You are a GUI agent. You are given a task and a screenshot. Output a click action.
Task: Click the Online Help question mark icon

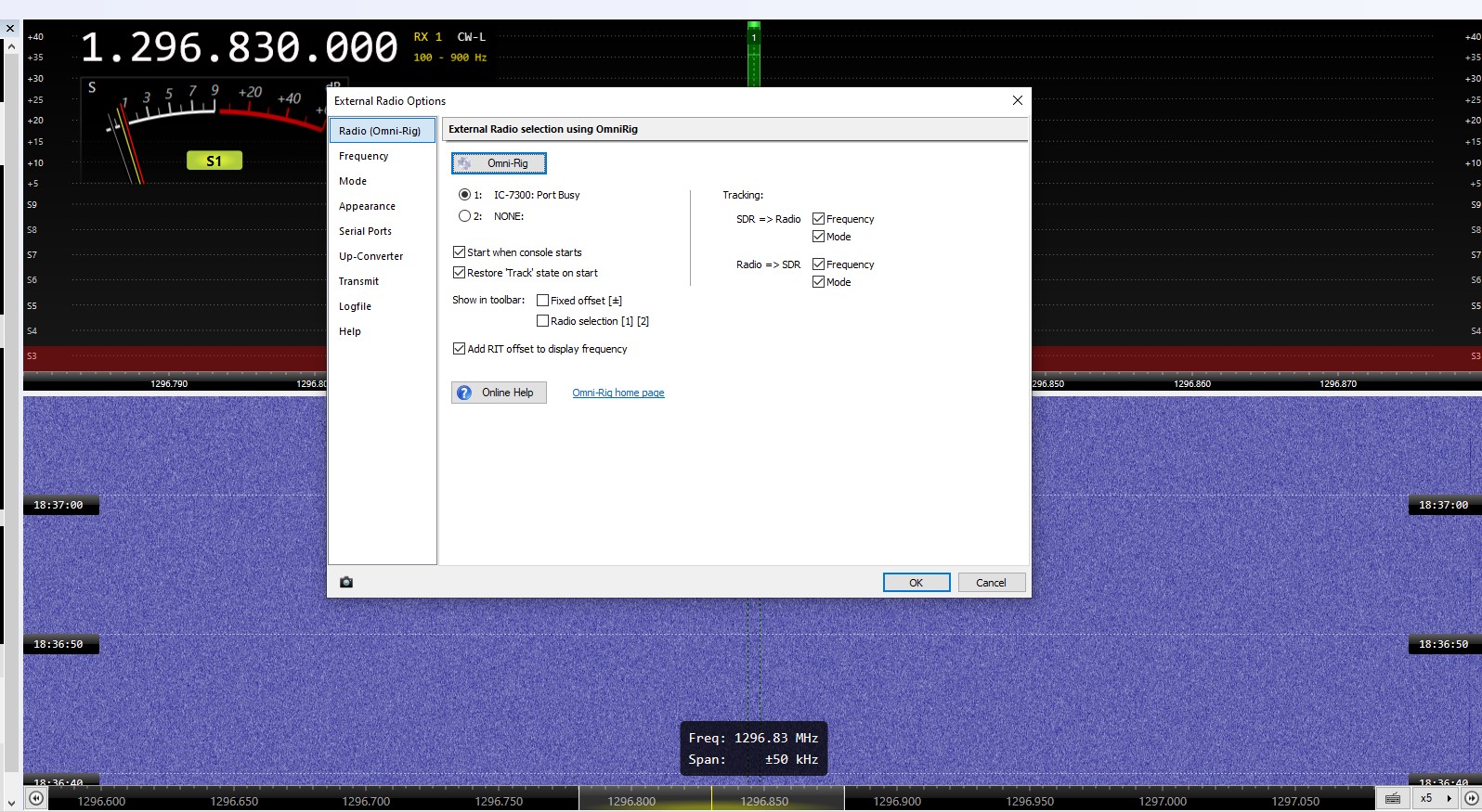click(x=464, y=393)
